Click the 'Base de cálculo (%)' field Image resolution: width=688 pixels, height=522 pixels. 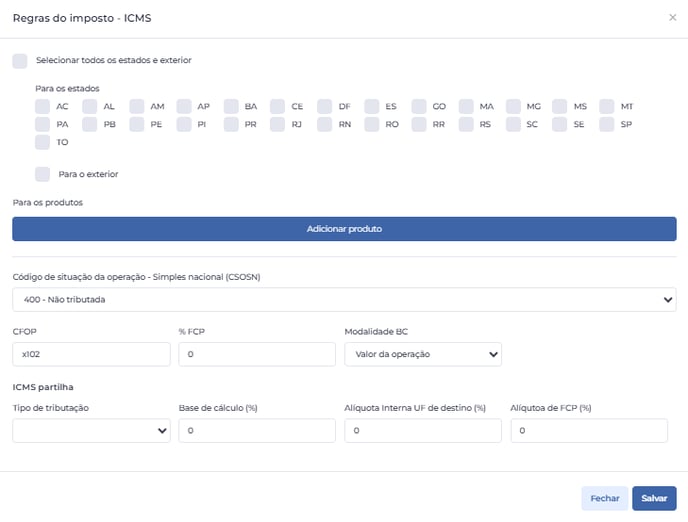pyautogui.click(x=257, y=431)
